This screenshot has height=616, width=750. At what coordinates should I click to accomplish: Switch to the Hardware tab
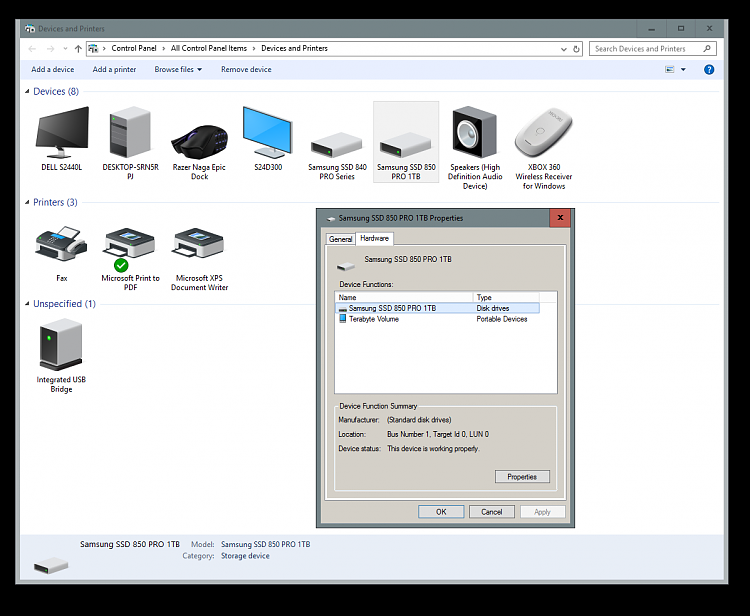click(375, 238)
